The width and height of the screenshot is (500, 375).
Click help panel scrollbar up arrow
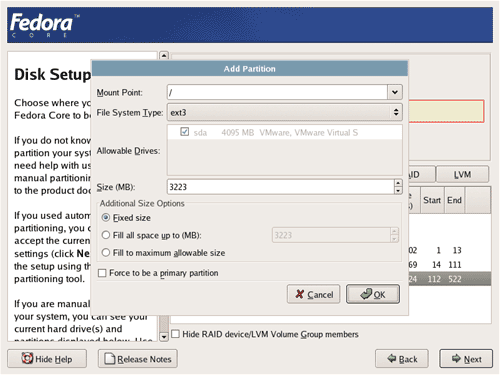tap(164, 56)
